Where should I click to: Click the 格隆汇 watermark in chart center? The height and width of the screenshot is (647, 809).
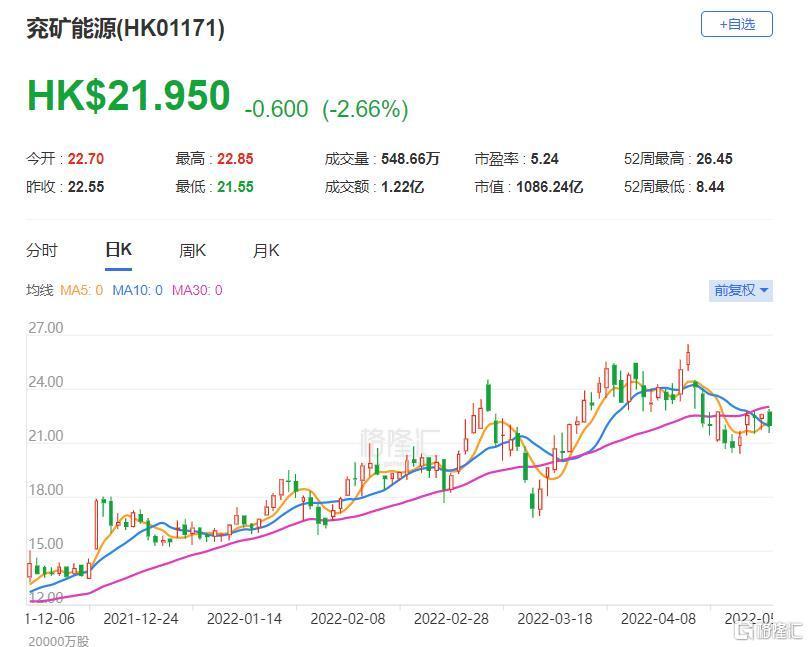point(400,437)
